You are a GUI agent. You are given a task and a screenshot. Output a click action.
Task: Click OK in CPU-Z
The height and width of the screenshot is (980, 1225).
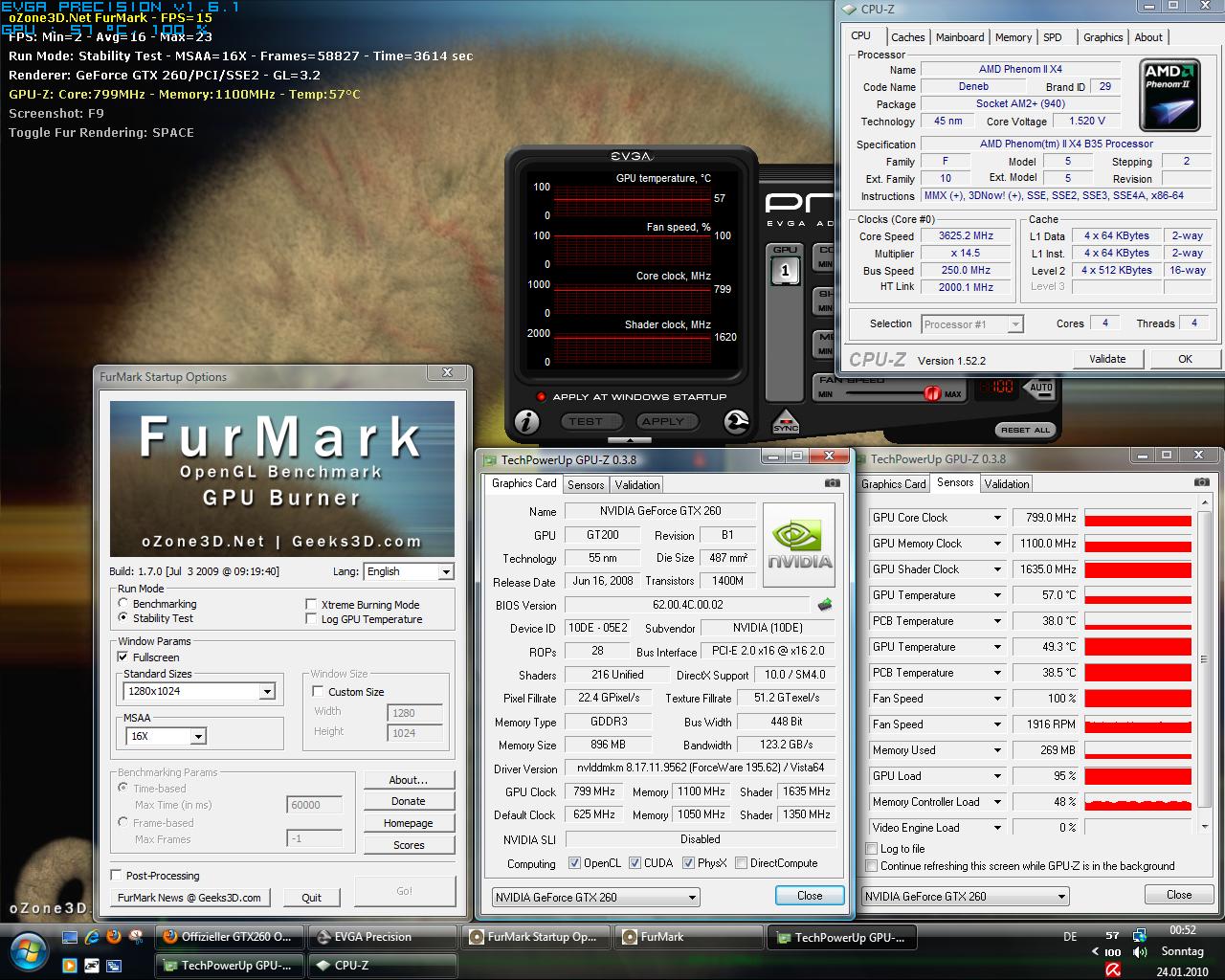[x=1185, y=359]
